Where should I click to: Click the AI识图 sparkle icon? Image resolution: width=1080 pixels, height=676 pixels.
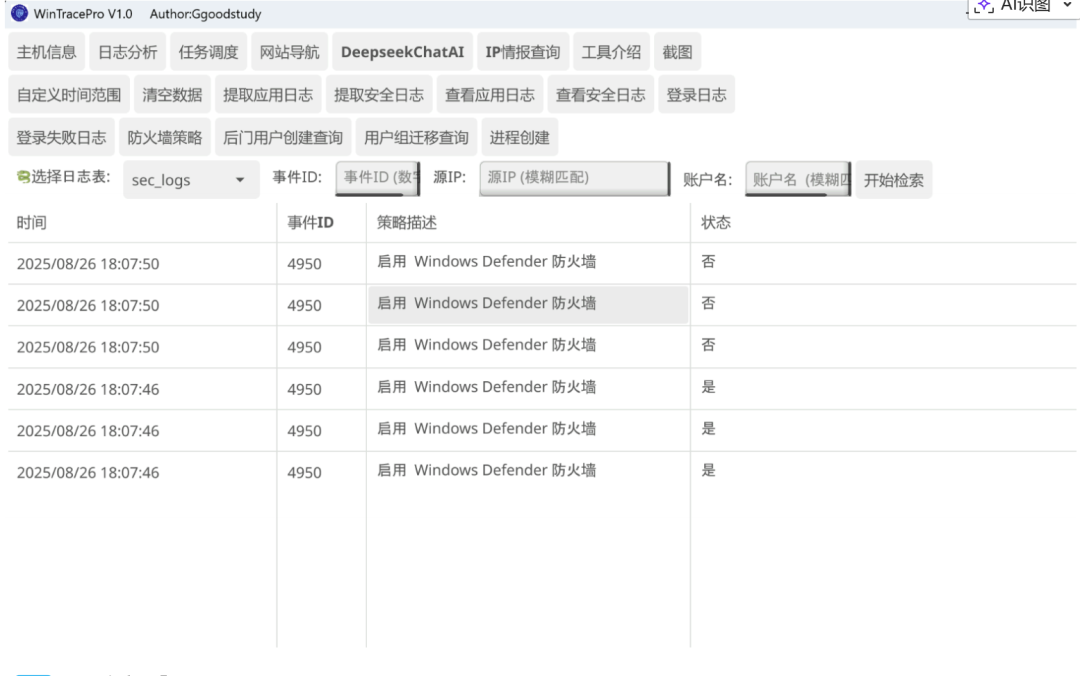click(x=984, y=6)
